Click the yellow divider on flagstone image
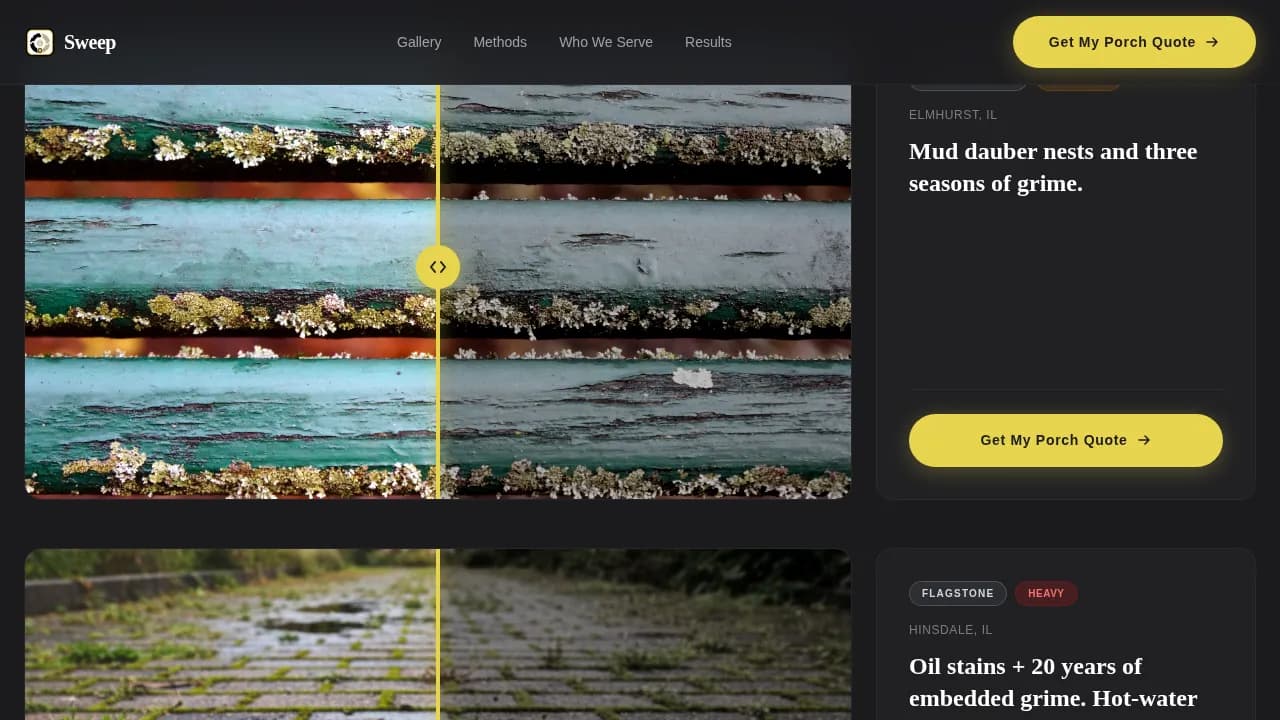Image resolution: width=1280 pixels, height=720 pixels. click(438, 634)
